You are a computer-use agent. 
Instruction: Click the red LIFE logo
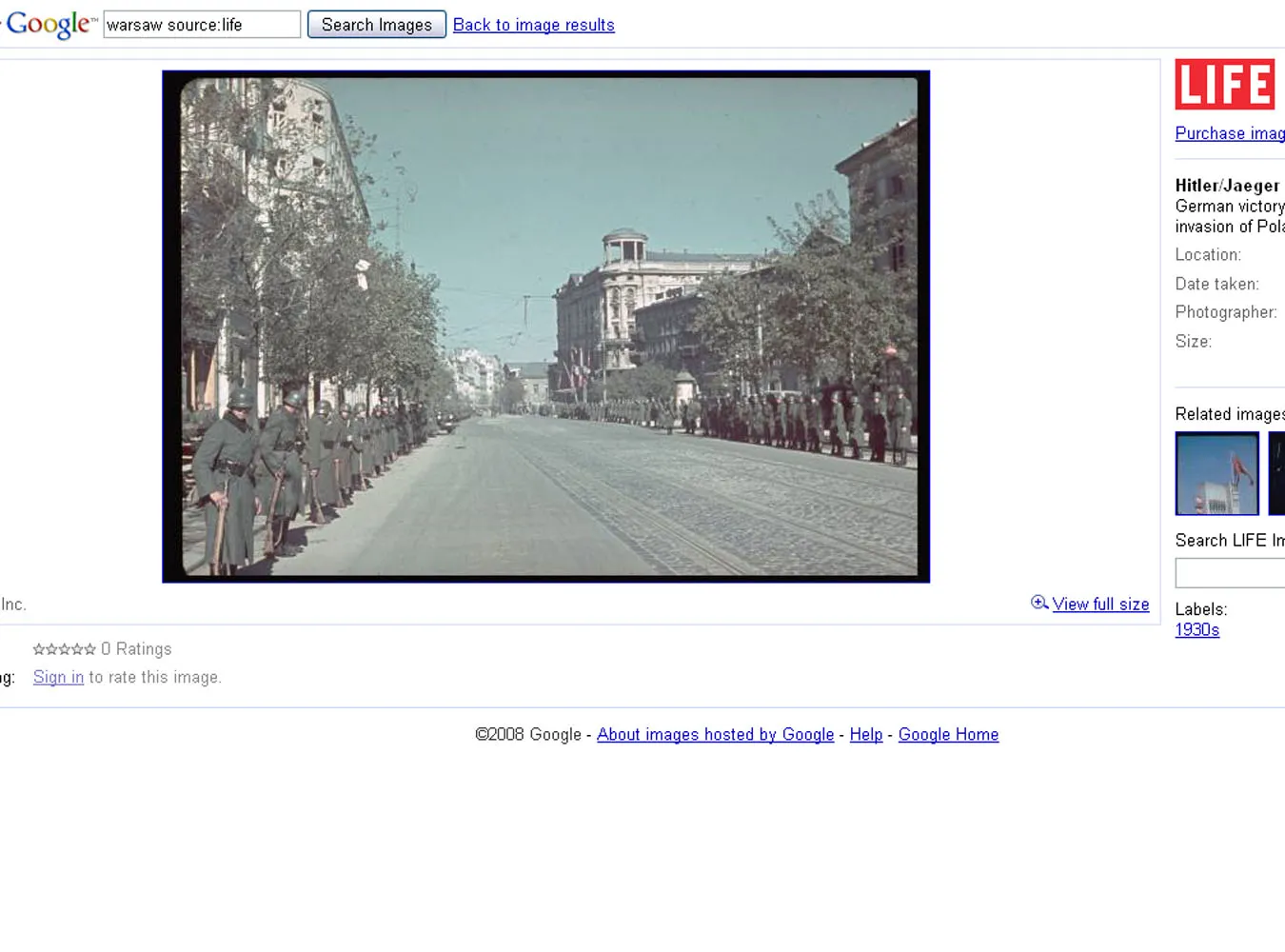1224,85
